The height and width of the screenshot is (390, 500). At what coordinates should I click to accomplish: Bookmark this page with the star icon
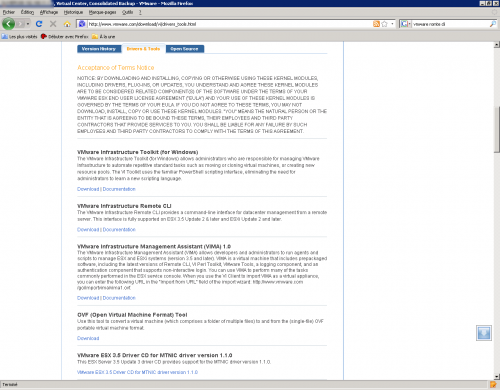point(384,24)
